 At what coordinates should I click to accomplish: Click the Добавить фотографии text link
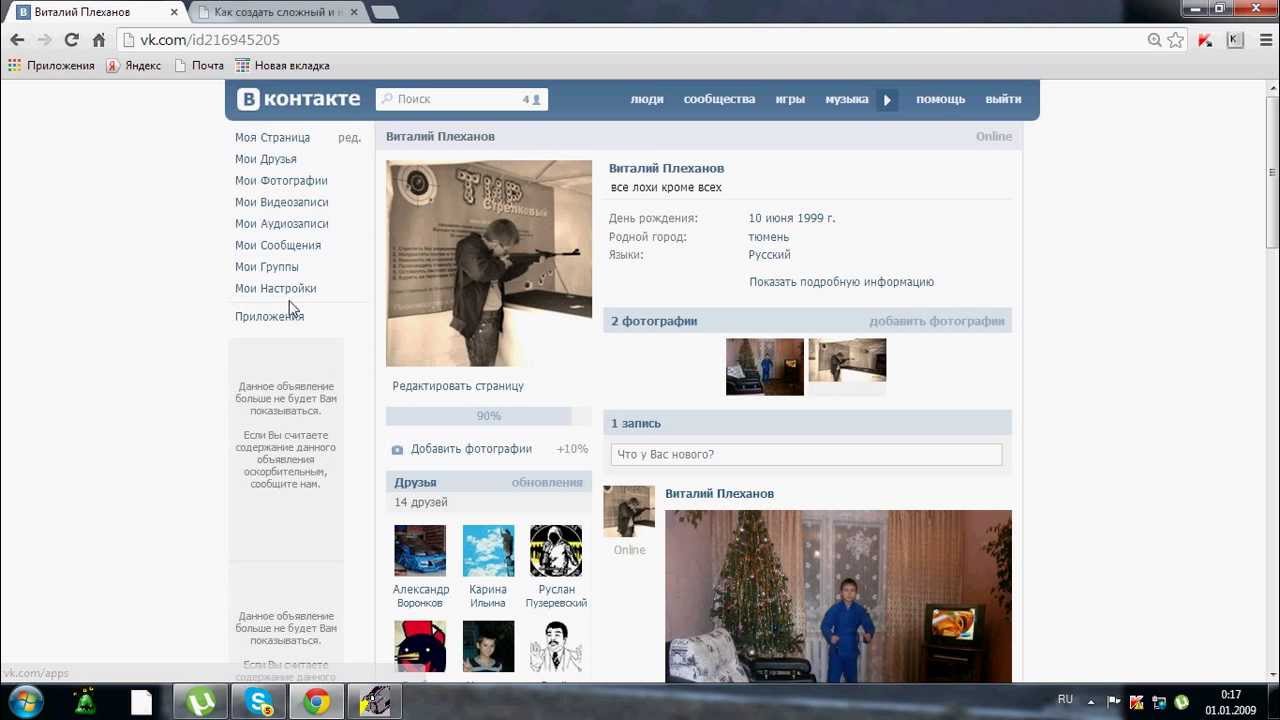point(471,449)
